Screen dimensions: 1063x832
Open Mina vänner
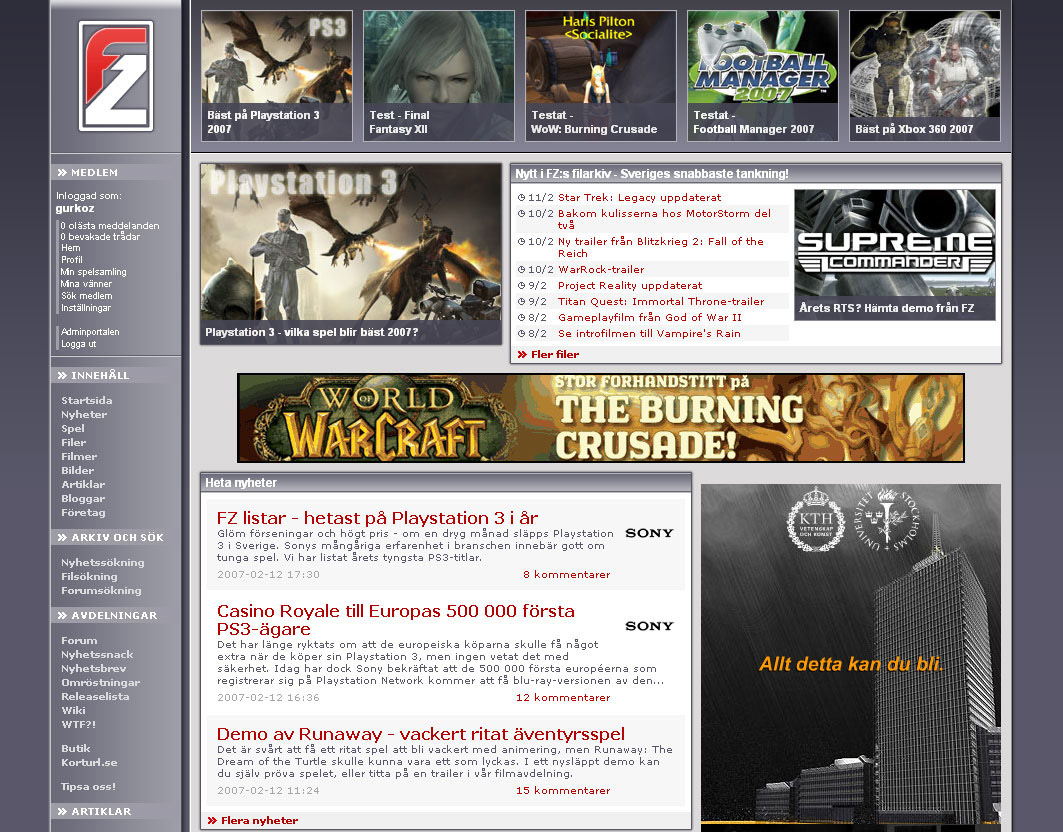pos(86,284)
